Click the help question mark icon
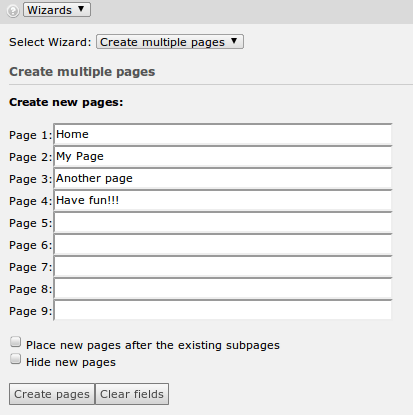This screenshot has width=413, height=415. click(13, 11)
